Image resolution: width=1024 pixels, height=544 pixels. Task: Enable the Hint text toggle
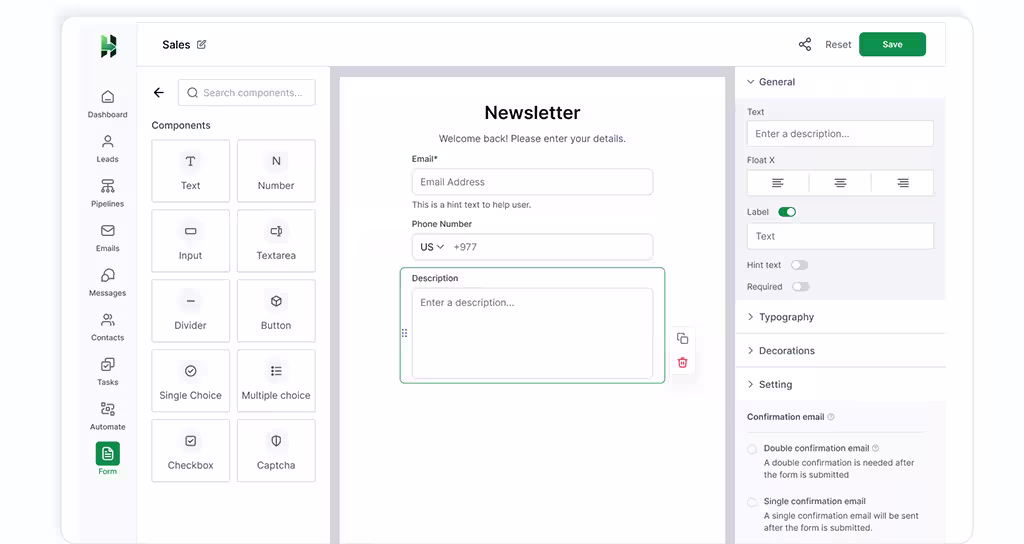799,265
